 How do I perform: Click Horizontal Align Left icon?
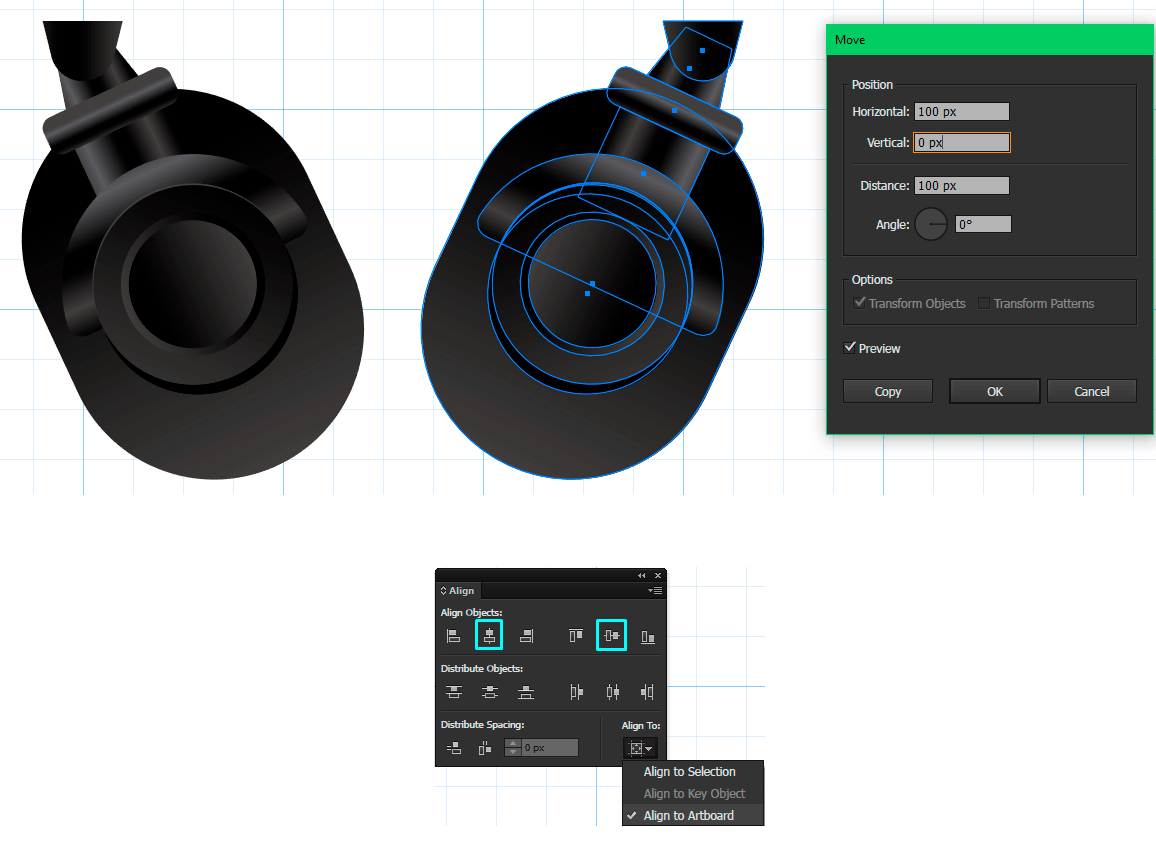(454, 635)
